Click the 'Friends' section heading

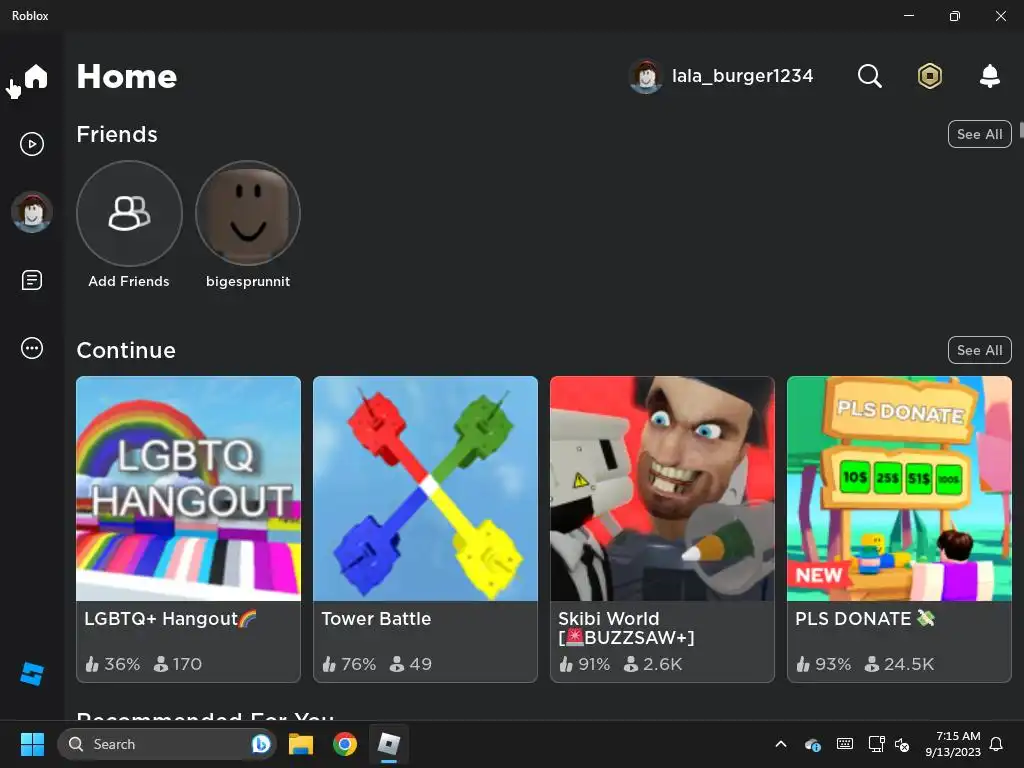pyautogui.click(x=117, y=135)
